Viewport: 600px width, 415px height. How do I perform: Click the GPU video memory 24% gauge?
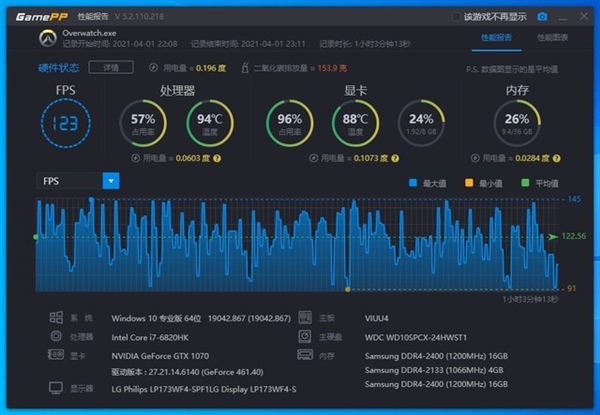coord(421,125)
